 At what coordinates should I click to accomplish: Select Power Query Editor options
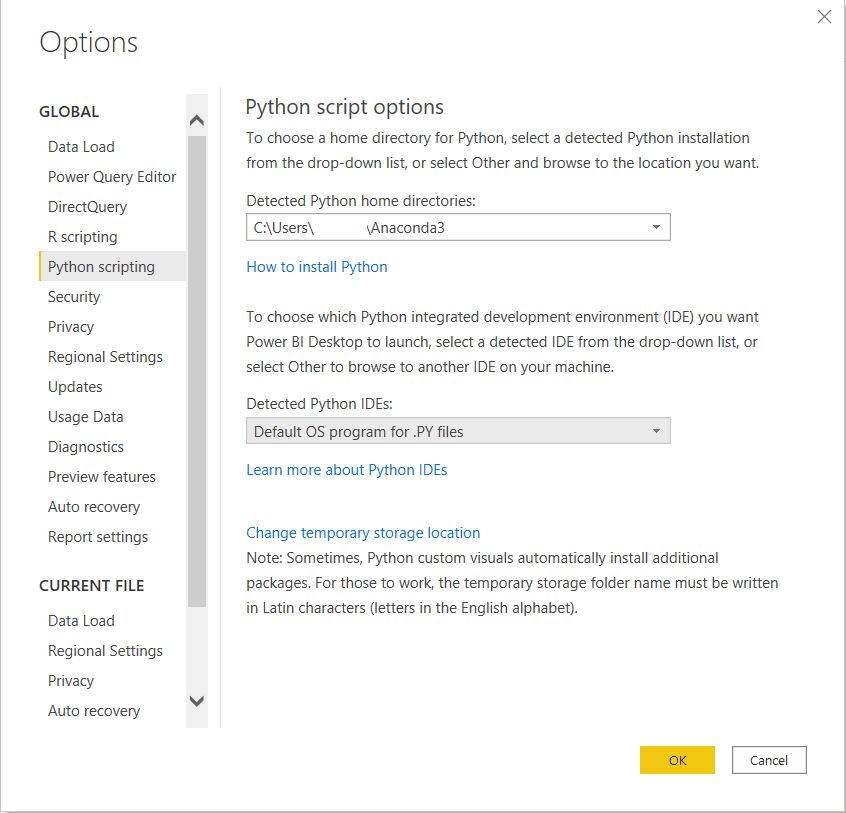[112, 176]
